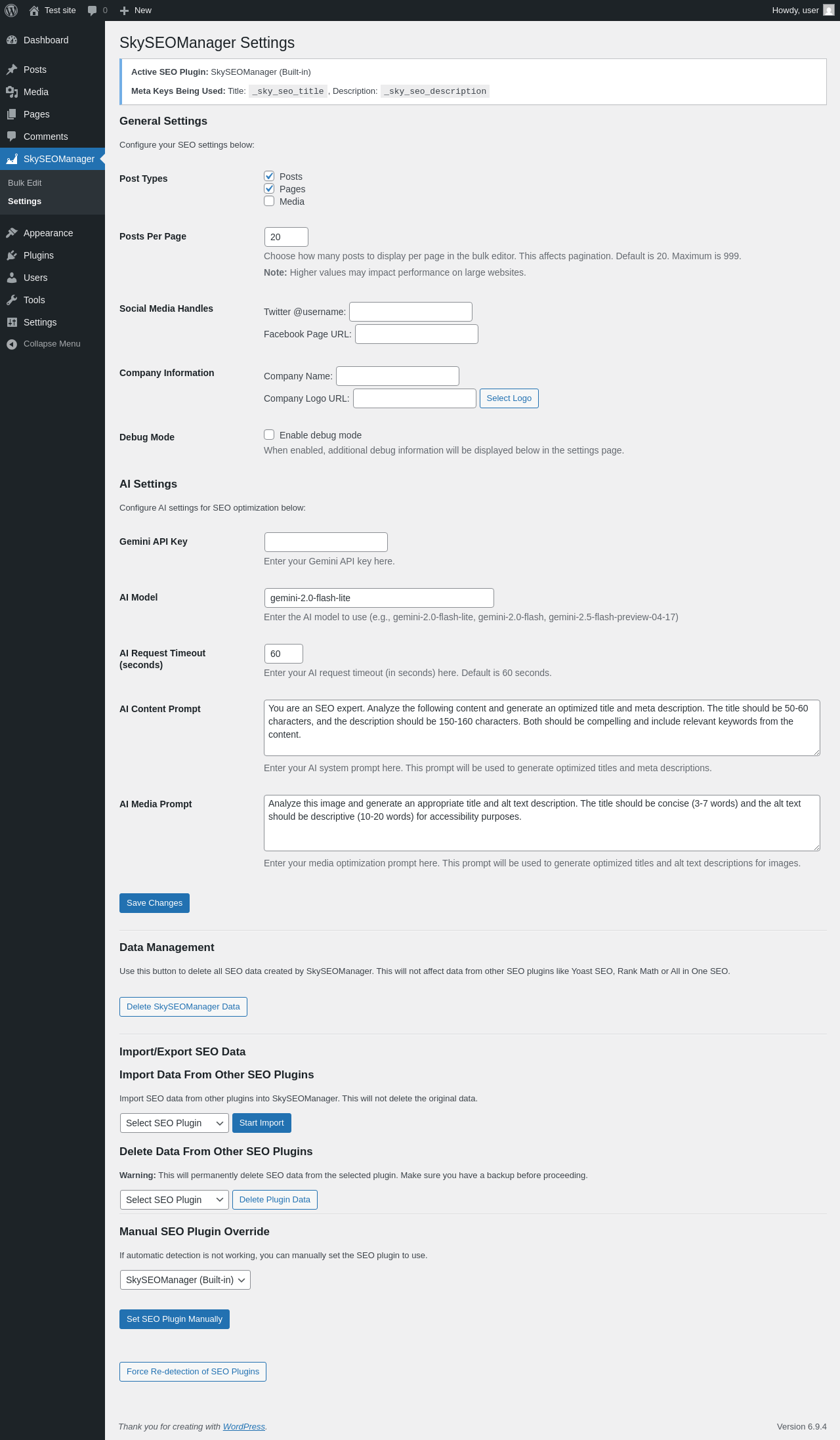
Task: Open the Appearance menu in sidebar
Action: pyautogui.click(x=48, y=233)
